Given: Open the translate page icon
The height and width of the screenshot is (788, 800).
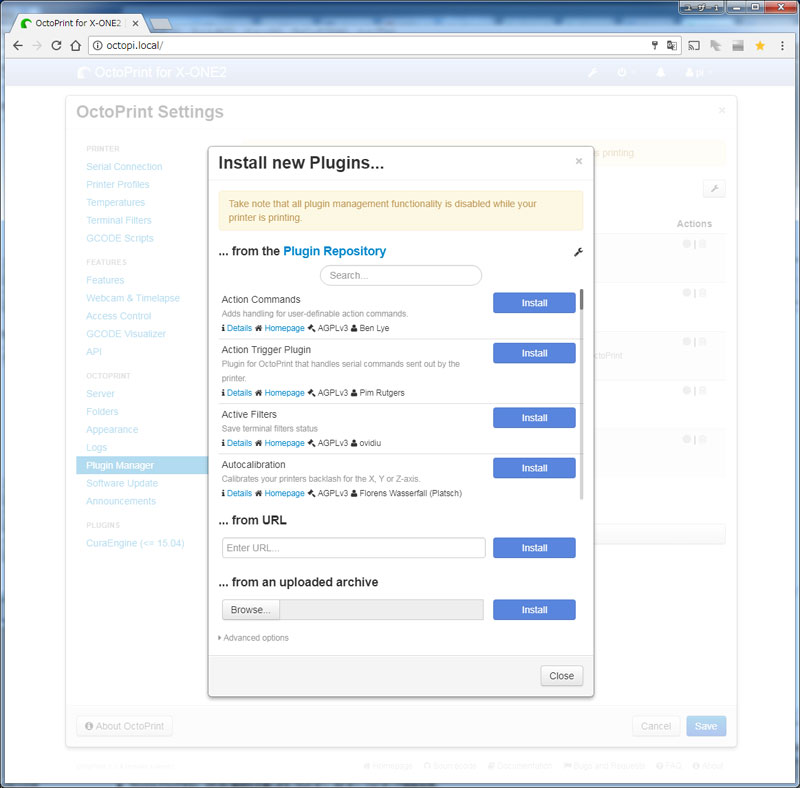Looking at the screenshot, I should pos(671,45).
